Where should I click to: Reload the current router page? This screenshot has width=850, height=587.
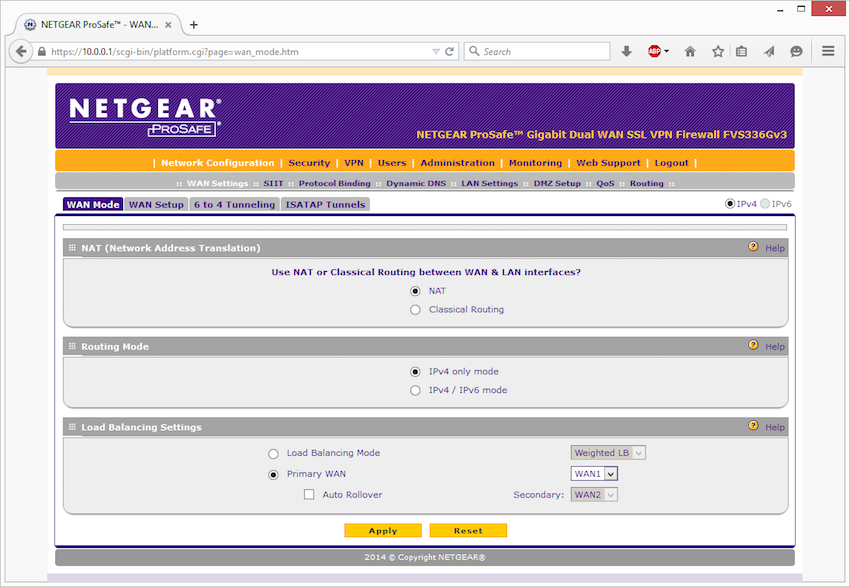(449, 51)
